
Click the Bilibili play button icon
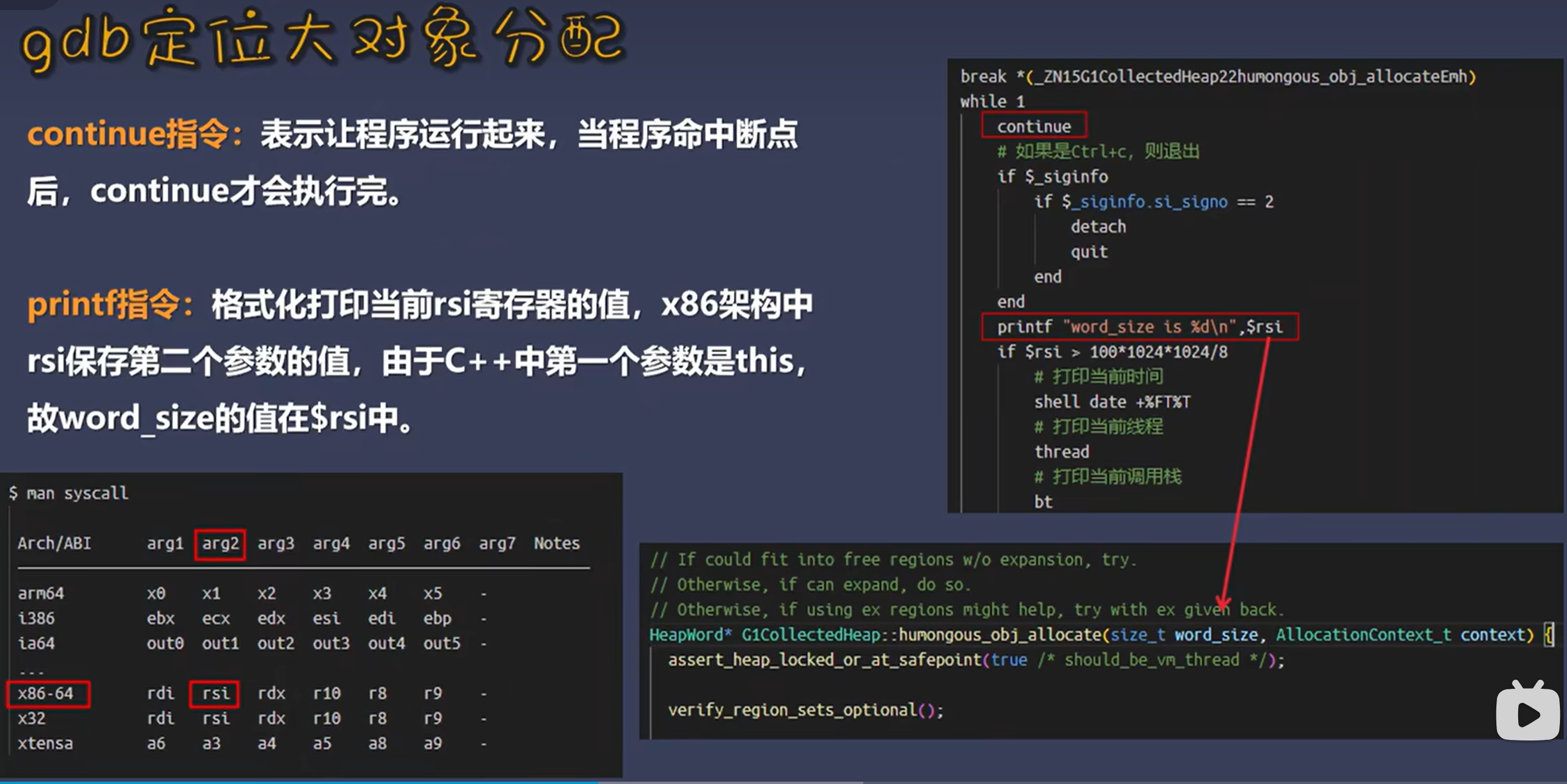(x=1528, y=712)
